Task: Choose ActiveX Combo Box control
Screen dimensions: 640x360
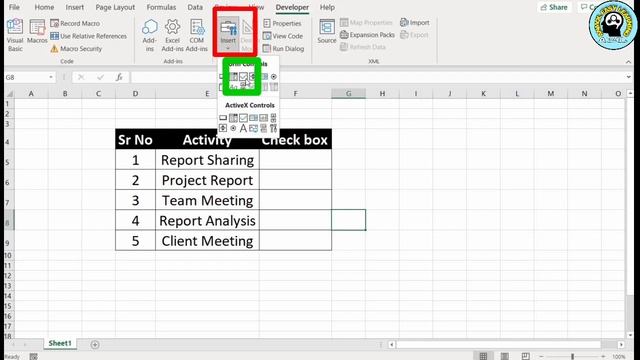Action: pyautogui.click(x=233, y=118)
